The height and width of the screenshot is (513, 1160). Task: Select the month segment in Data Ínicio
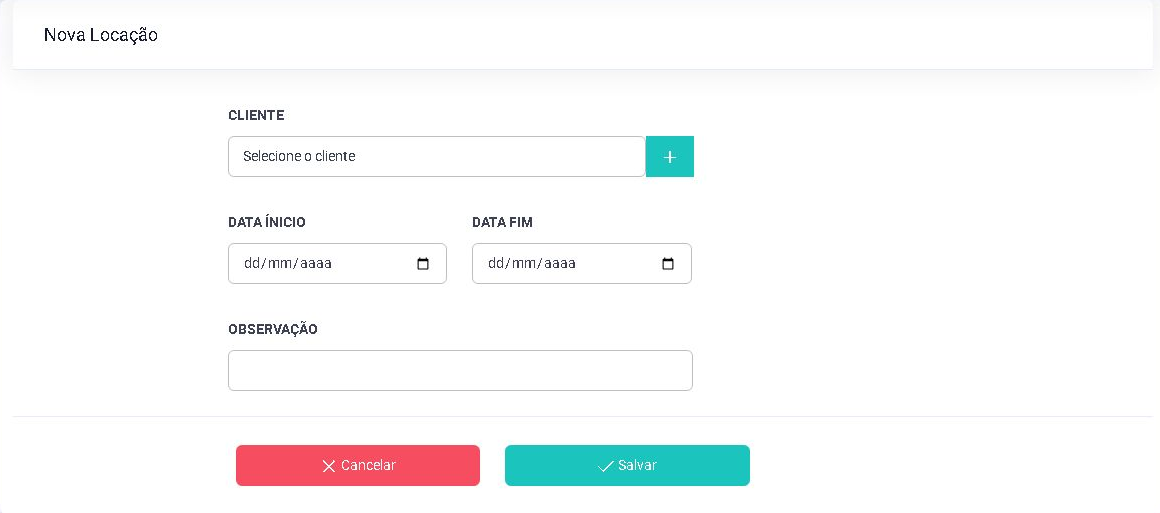click(x=279, y=264)
